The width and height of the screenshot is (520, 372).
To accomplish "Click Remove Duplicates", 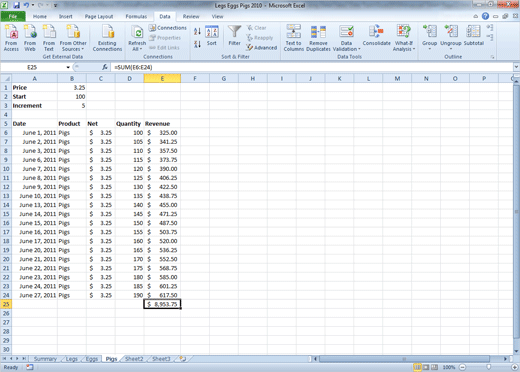I will (318, 38).
